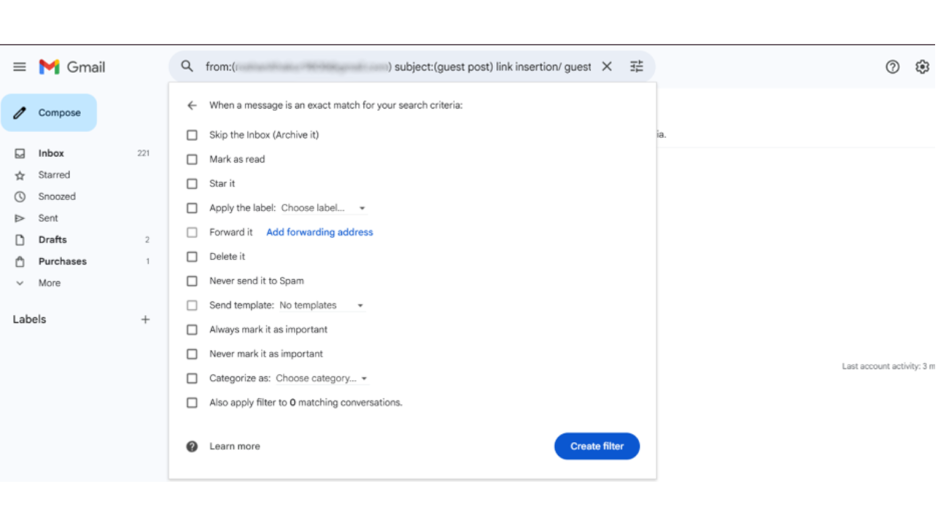Check the Forward it option
936x526 pixels.
coord(192,232)
